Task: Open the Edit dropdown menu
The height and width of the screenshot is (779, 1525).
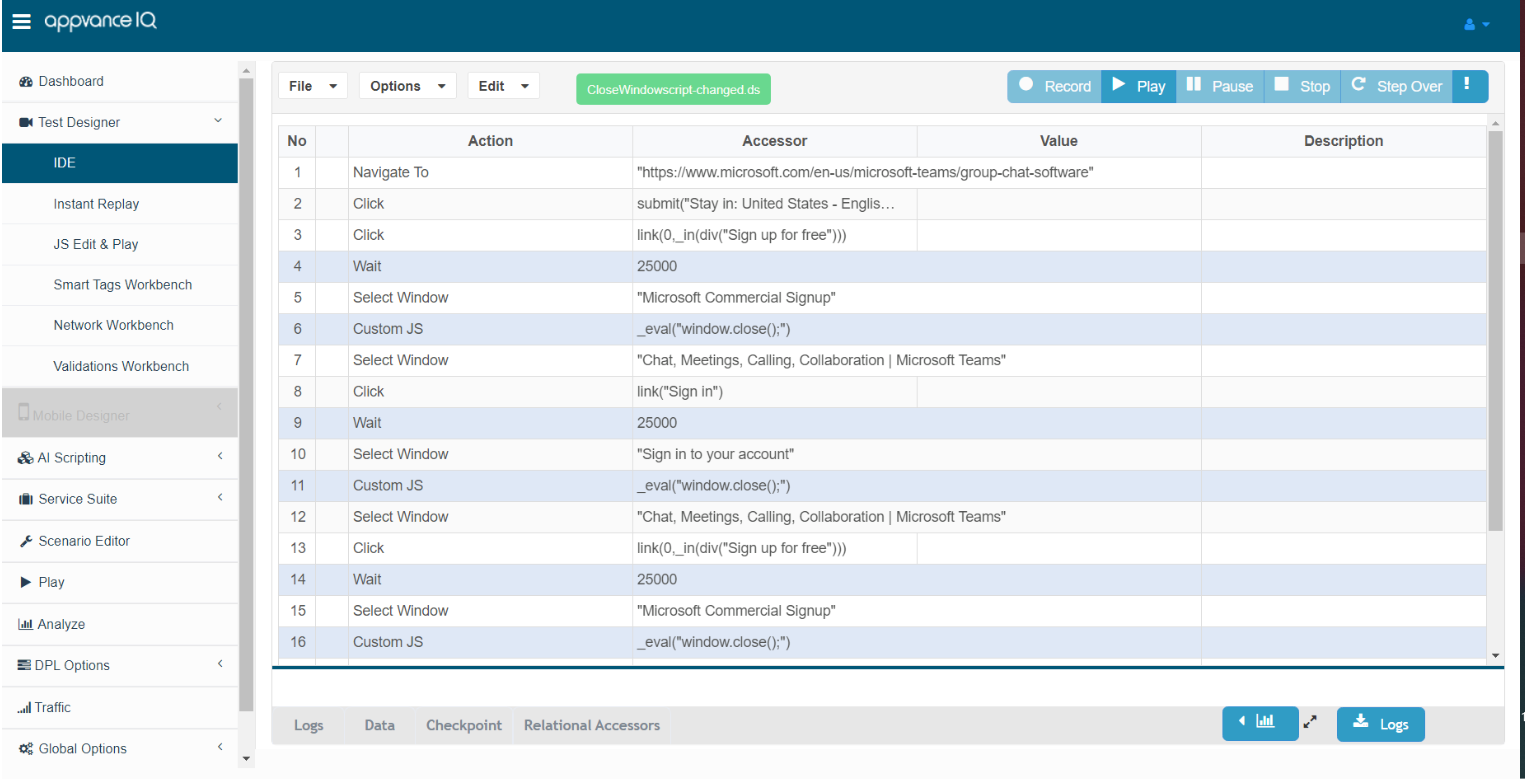Action: click(x=504, y=86)
